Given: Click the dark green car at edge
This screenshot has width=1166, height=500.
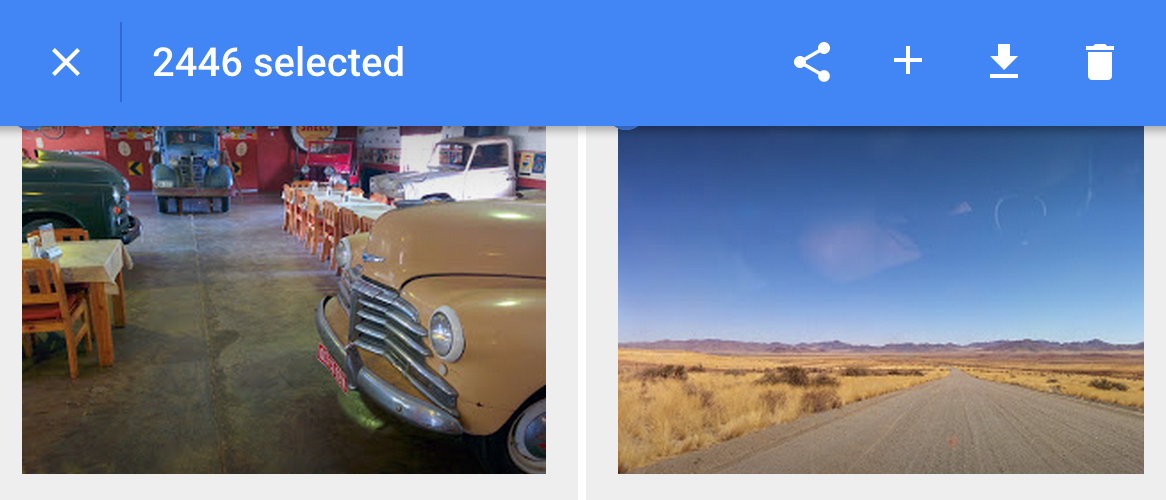Looking at the screenshot, I should coord(74,193).
